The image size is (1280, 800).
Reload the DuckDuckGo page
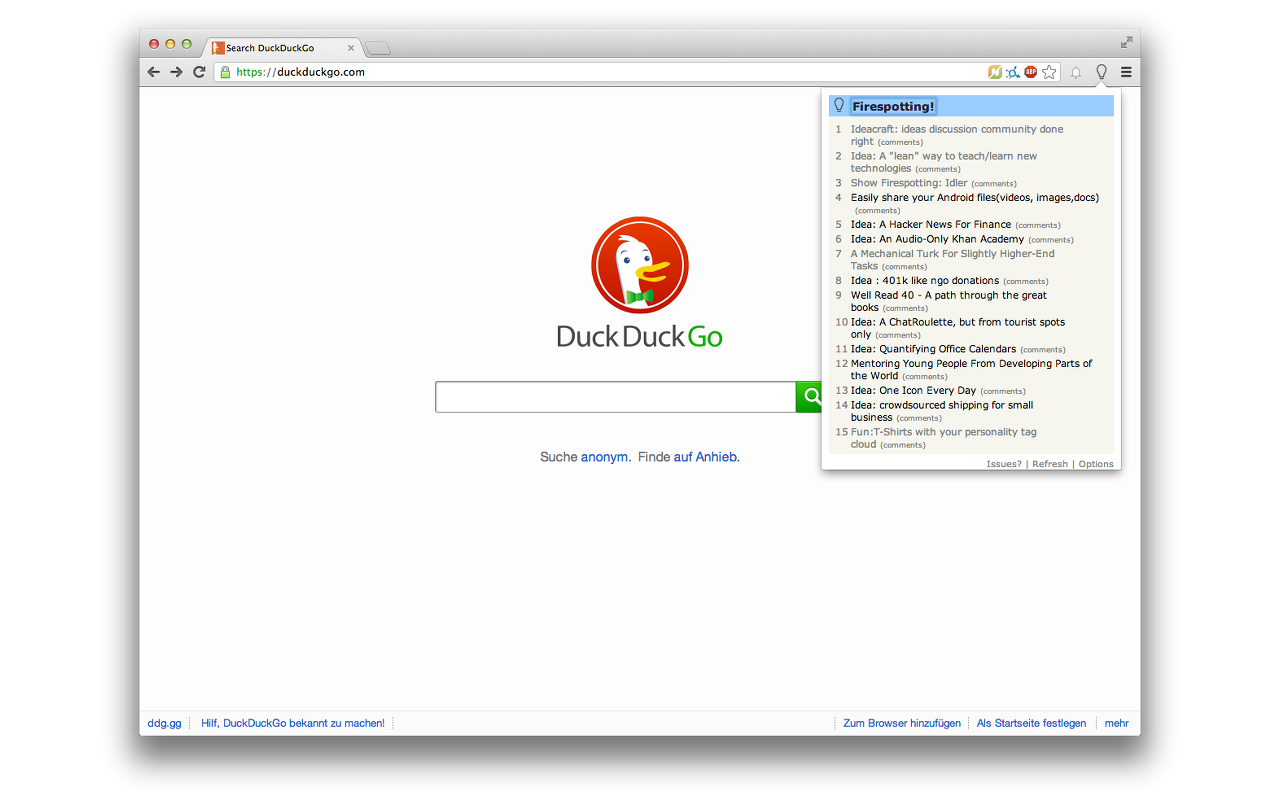(199, 72)
